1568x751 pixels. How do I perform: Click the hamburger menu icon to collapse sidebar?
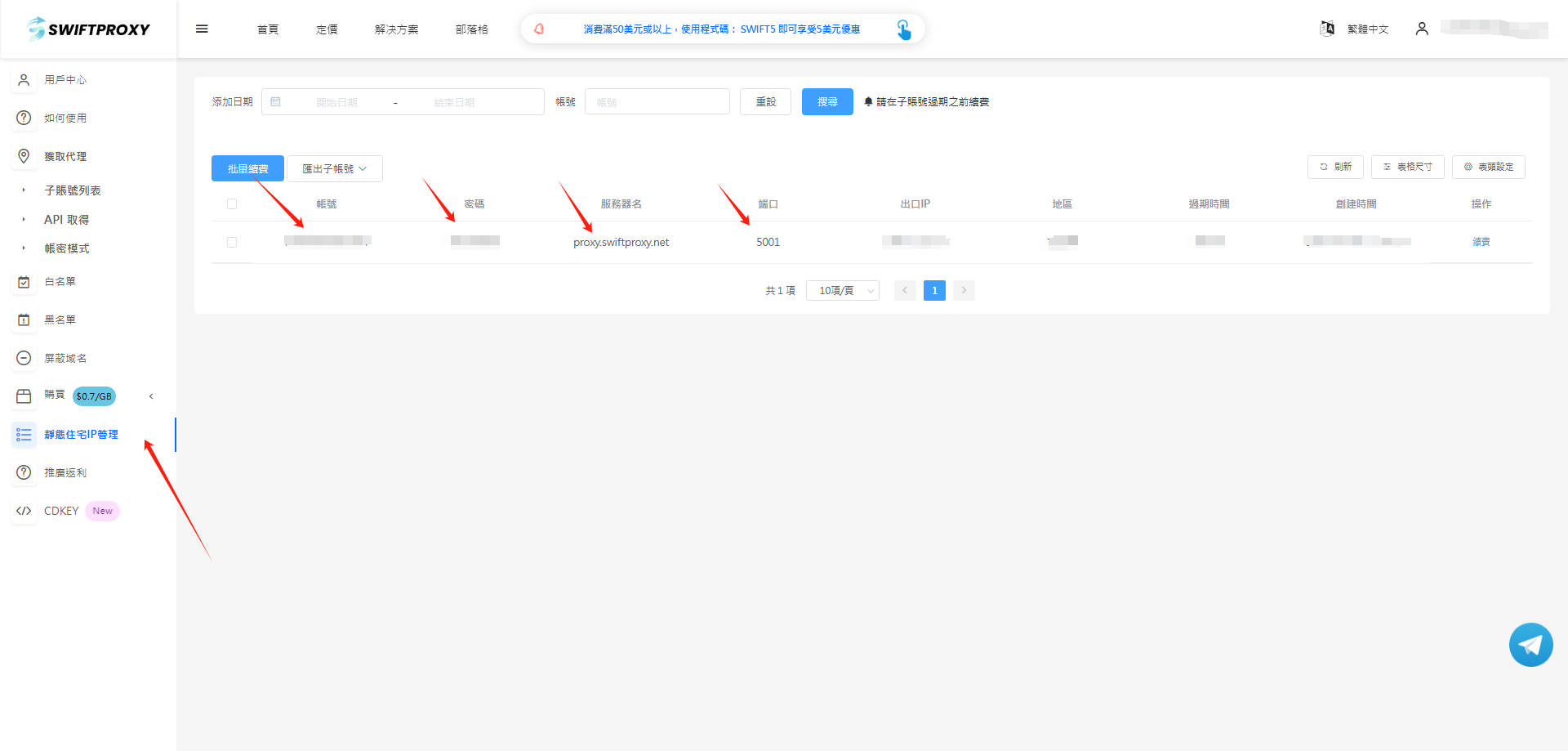pos(202,29)
